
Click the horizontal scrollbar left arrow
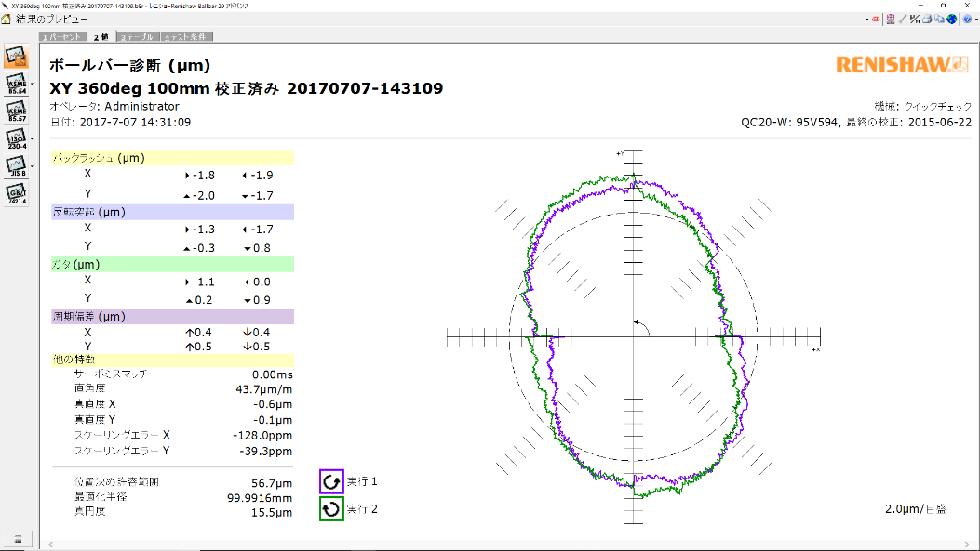[50, 546]
